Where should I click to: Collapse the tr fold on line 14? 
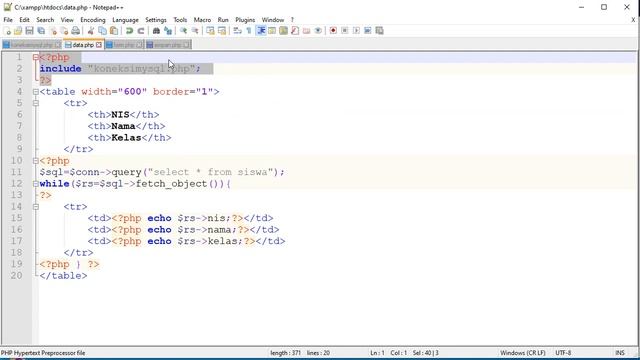coord(36,207)
